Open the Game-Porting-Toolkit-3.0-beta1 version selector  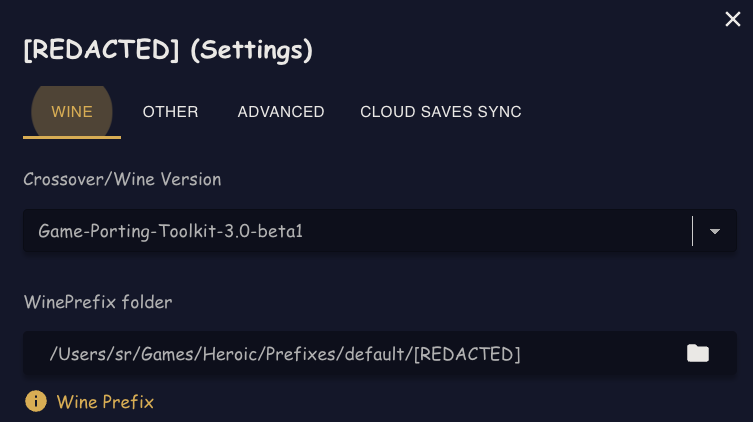click(x=379, y=231)
